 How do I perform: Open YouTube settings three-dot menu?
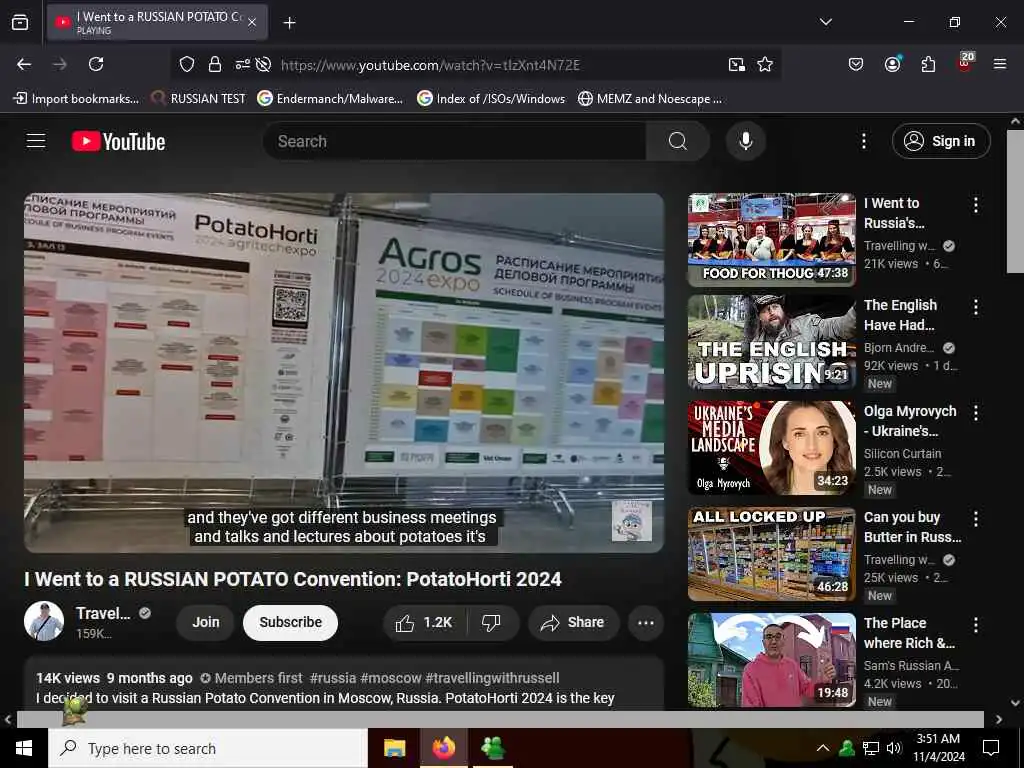(864, 141)
